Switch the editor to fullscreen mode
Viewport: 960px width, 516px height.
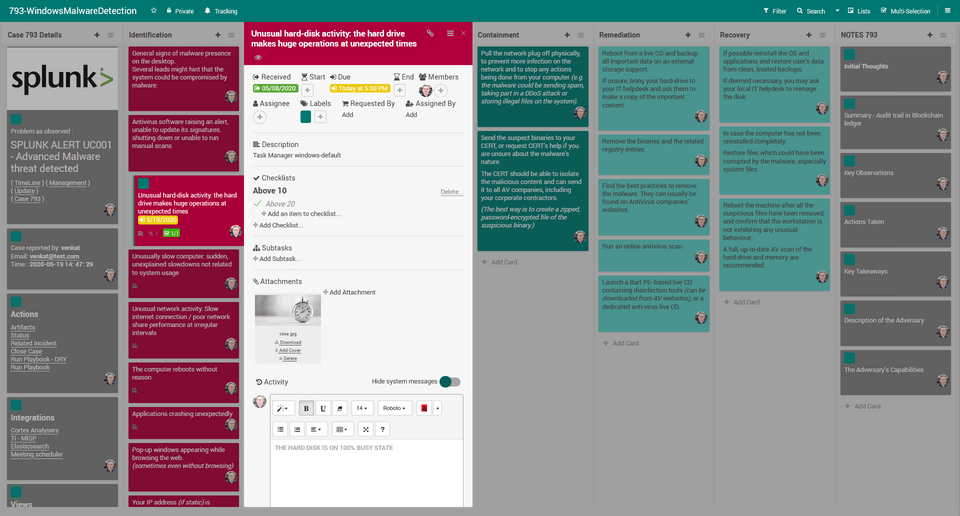tap(366, 429)
